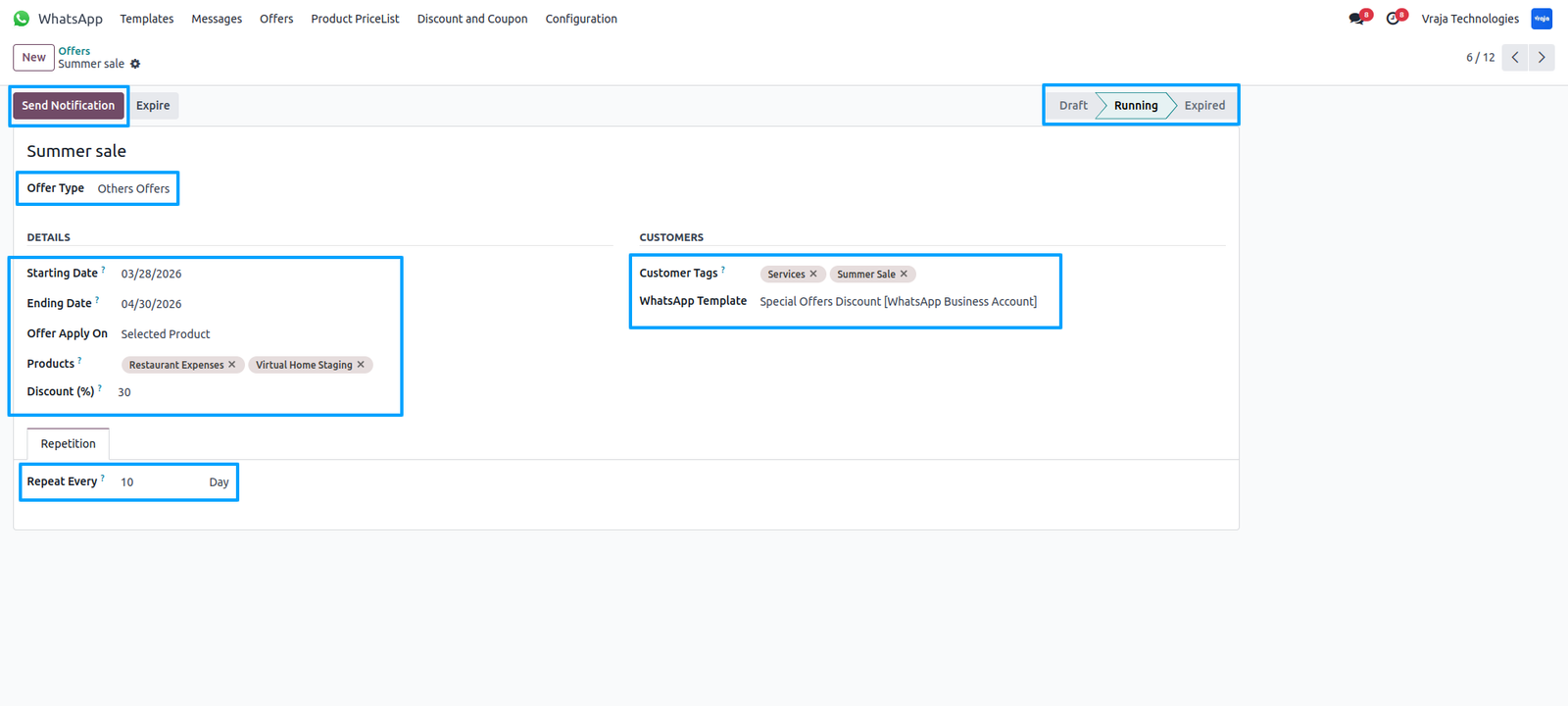The image size is (1568, 706).
Task: Remove the Services customer tag
Action: pos(813,275)
